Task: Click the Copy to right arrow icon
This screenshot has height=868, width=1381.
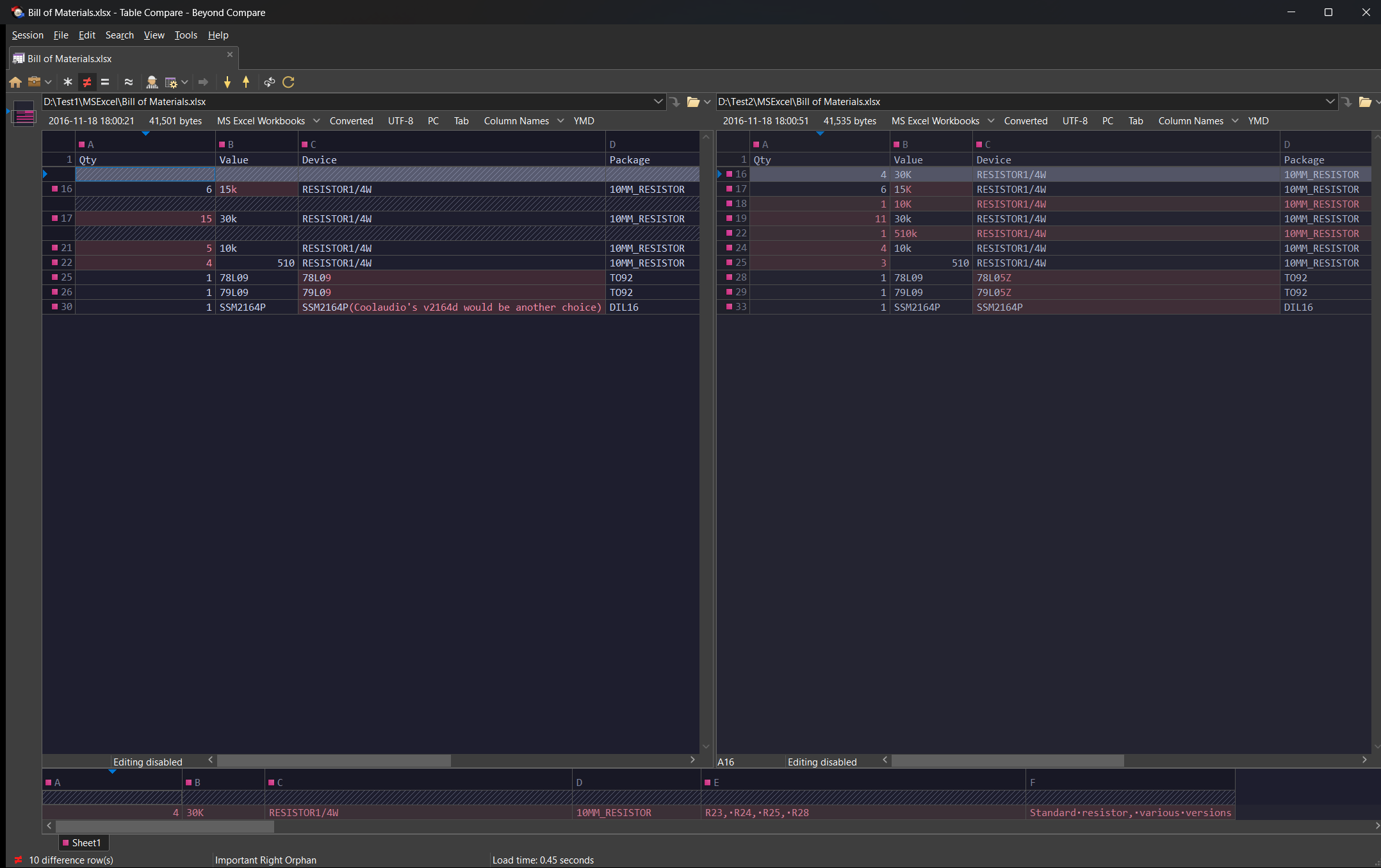Action: [x=204, y=82]
